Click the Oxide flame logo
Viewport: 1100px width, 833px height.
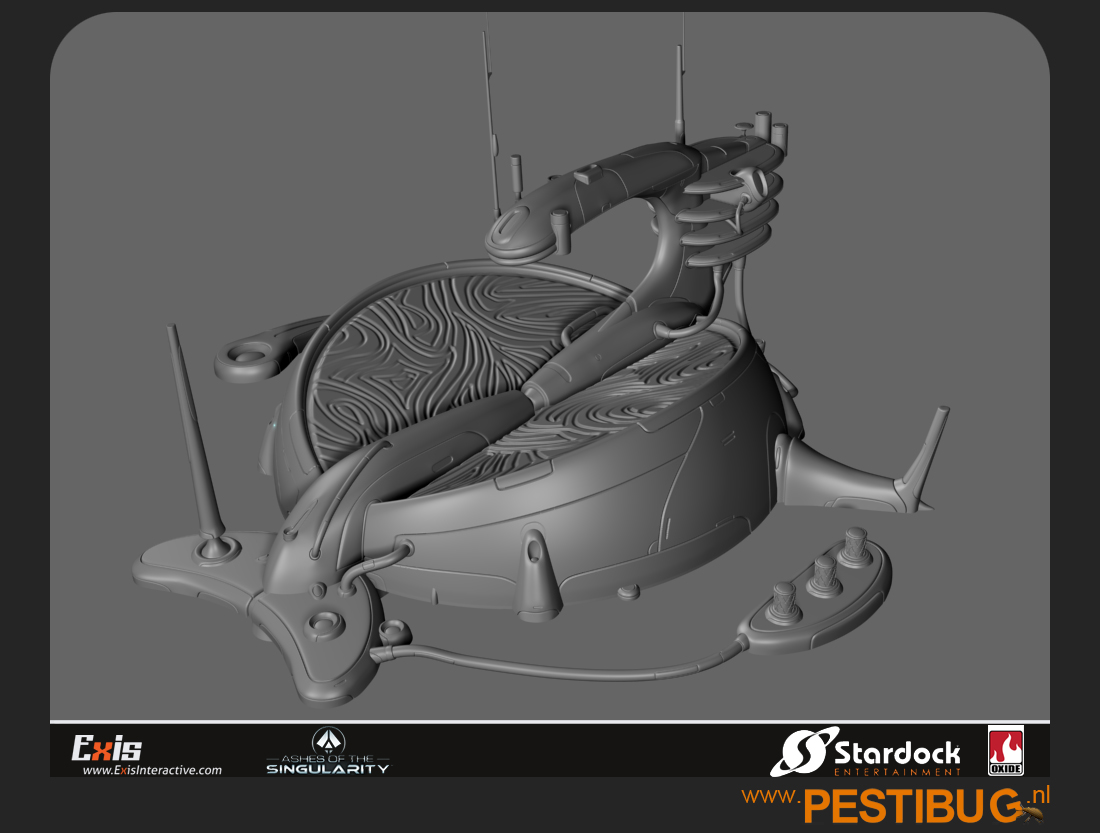[x=1006, y=751]
